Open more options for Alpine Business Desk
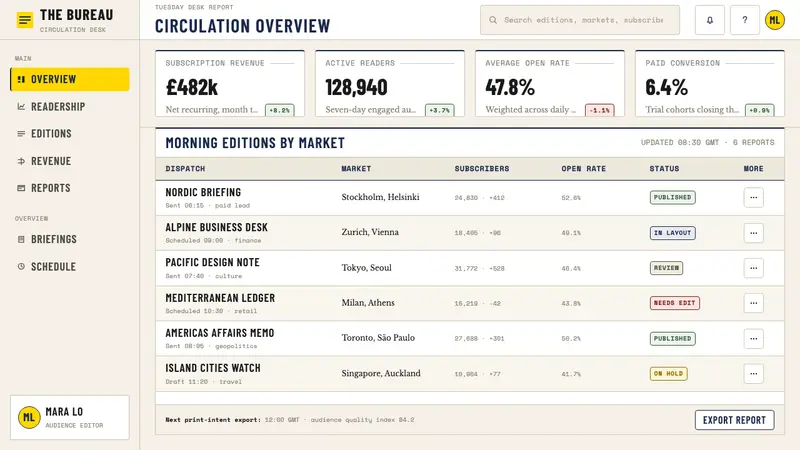Screen dimensions: 800x450 click(x=754, y=233)
